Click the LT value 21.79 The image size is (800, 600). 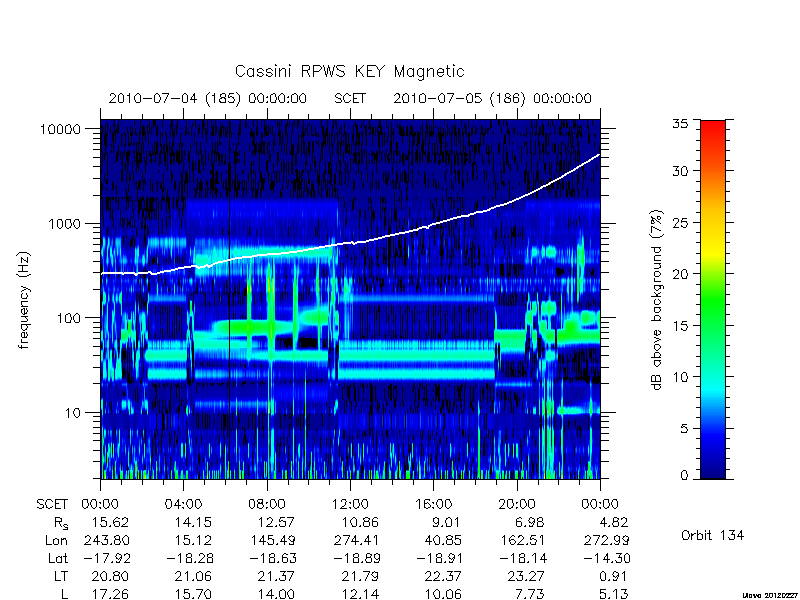pos(360,577)
